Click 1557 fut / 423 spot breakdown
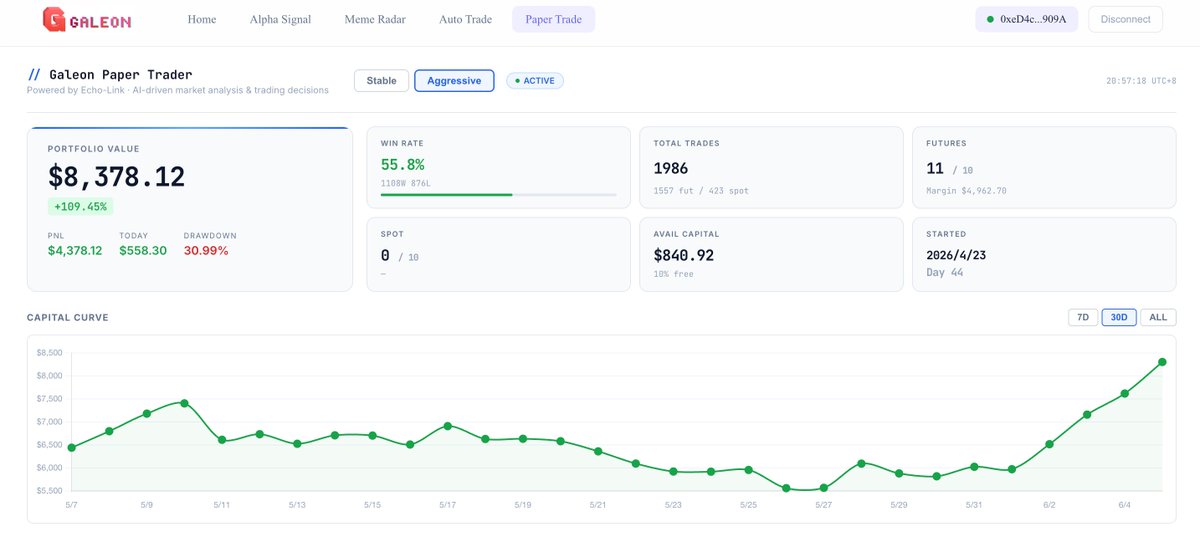This screenshot has height=542, width=1200. click(x=701, y=190)
